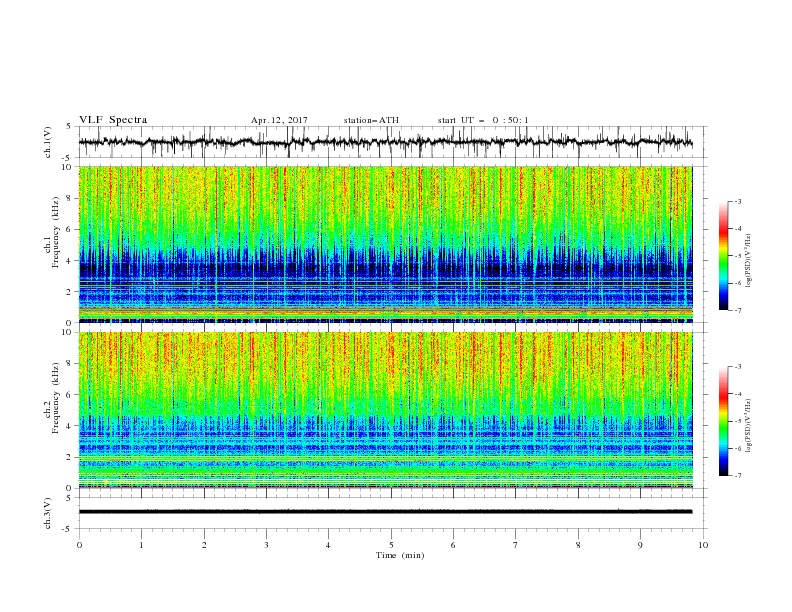
Task: Click the log(PSD) label beside ch.2 colorbar
Action: (x=749, y=425)
